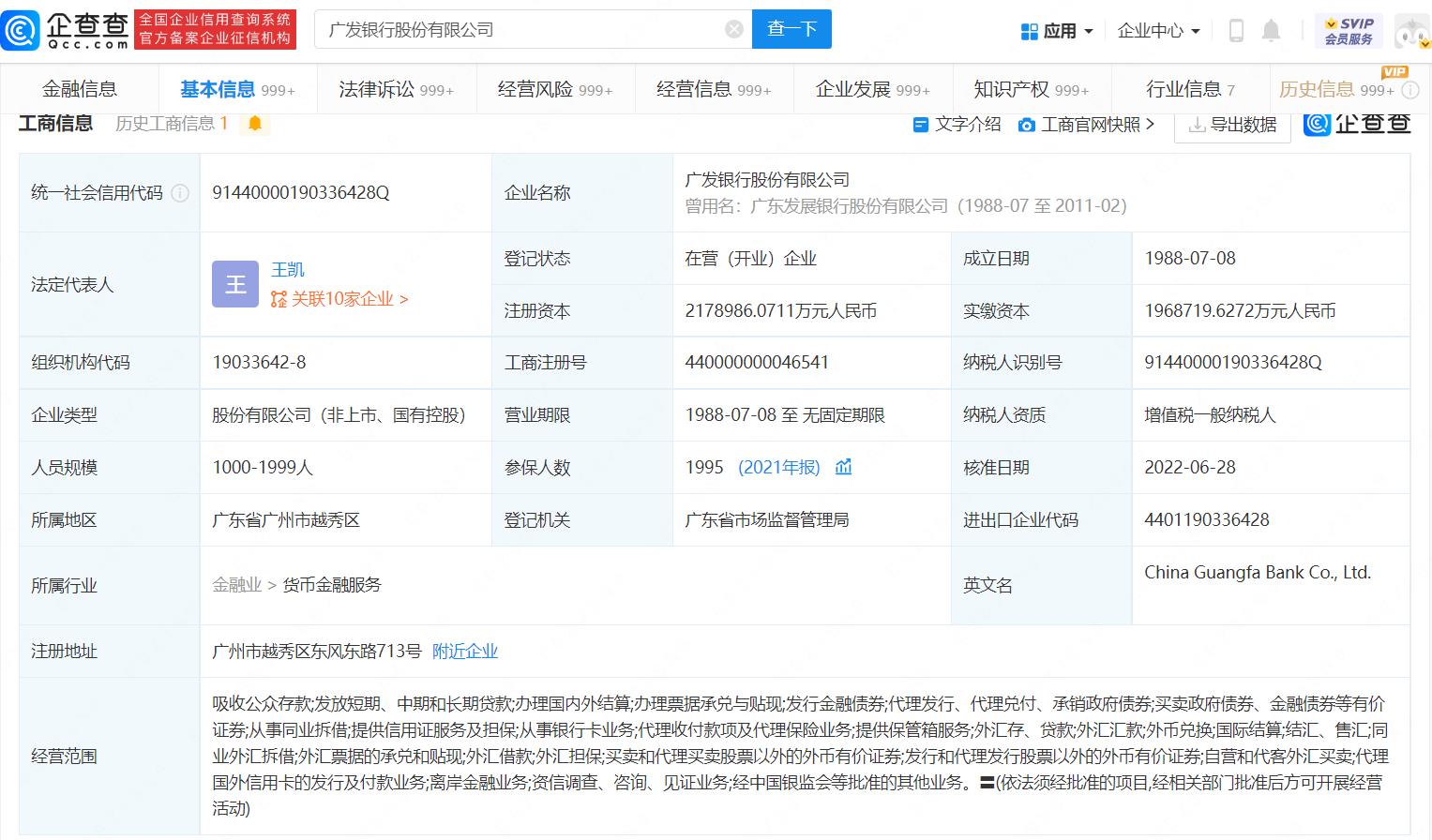Image resolution: width=1432 pixels, height=840 pixels.
Task: Click the 股份有限公司（非上市、国有控股） enterprise type
Action: [x=339, y=415]
